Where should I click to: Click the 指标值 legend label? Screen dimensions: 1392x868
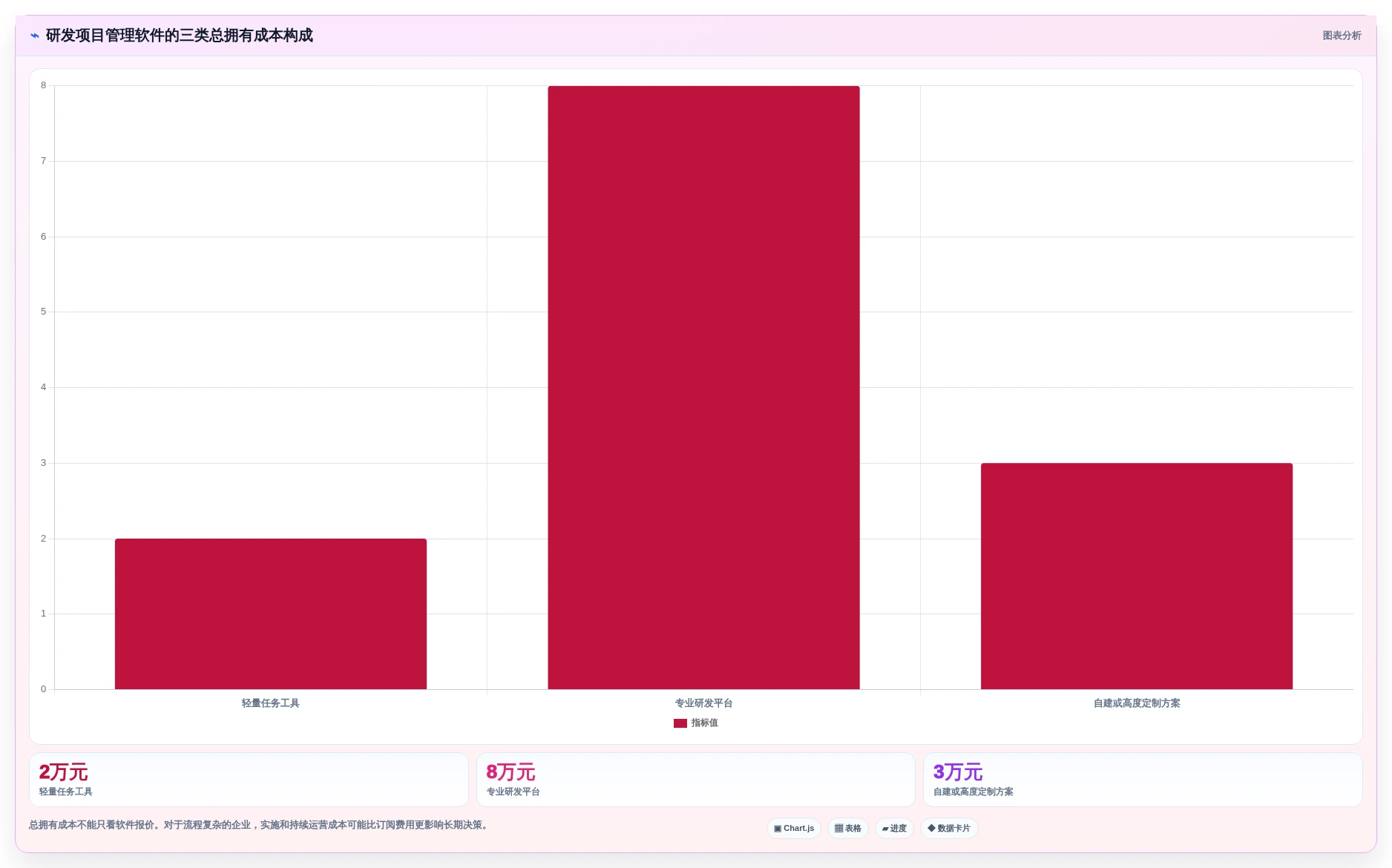pyautogui.click(x=704, y=723)
